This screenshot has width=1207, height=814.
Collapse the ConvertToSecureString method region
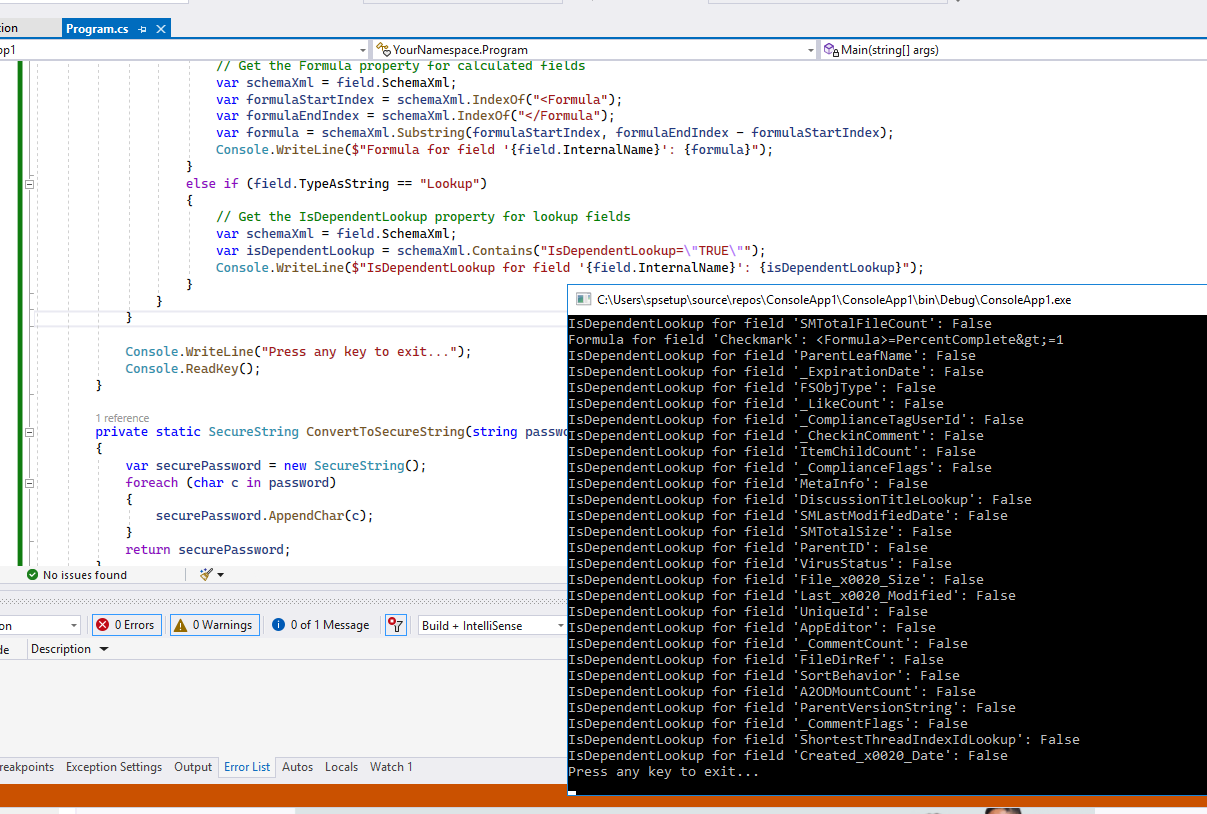[29, 431]
